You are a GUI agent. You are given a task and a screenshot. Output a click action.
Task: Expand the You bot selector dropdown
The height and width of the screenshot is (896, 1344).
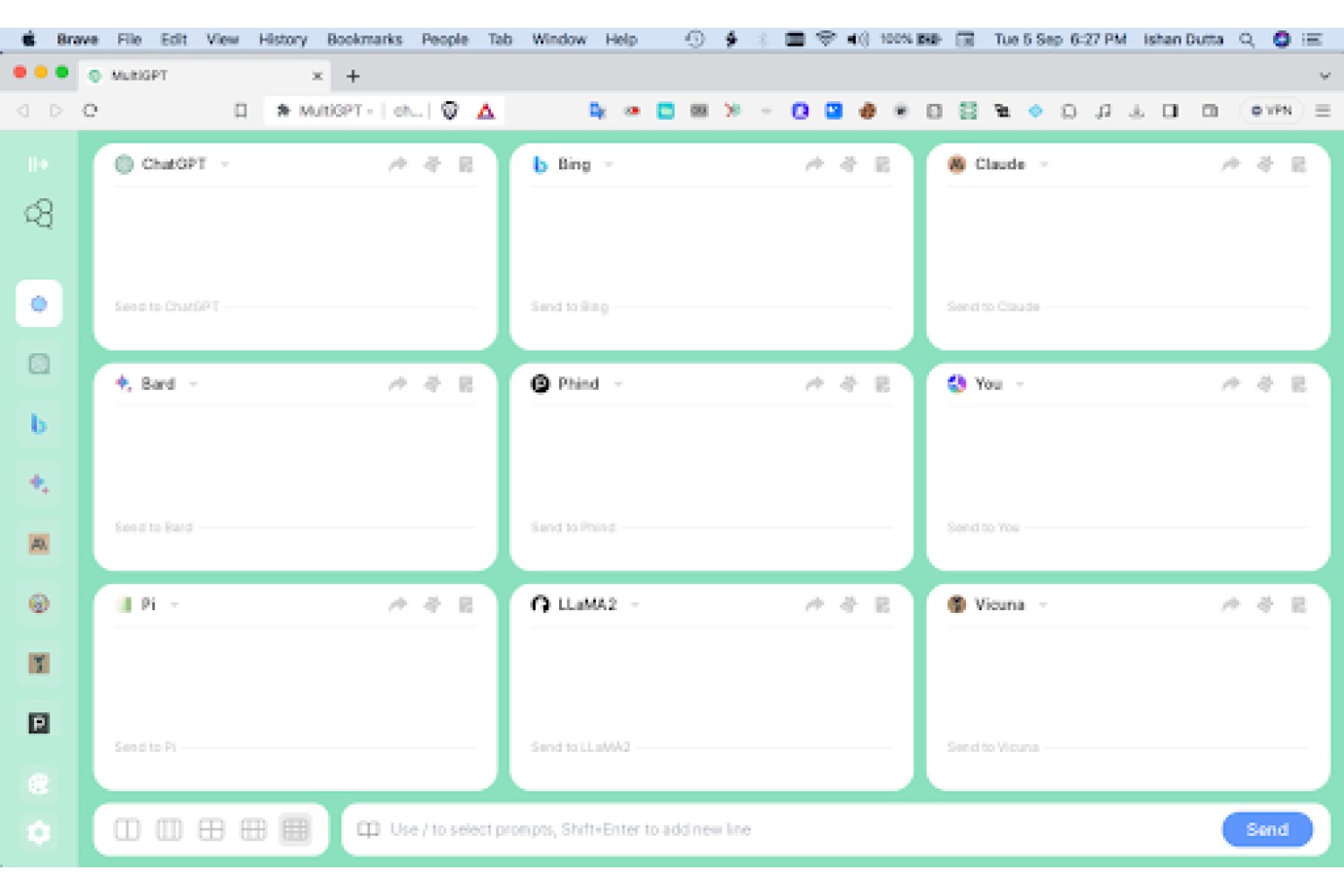pyautogui.click(x=1021, y=383)
